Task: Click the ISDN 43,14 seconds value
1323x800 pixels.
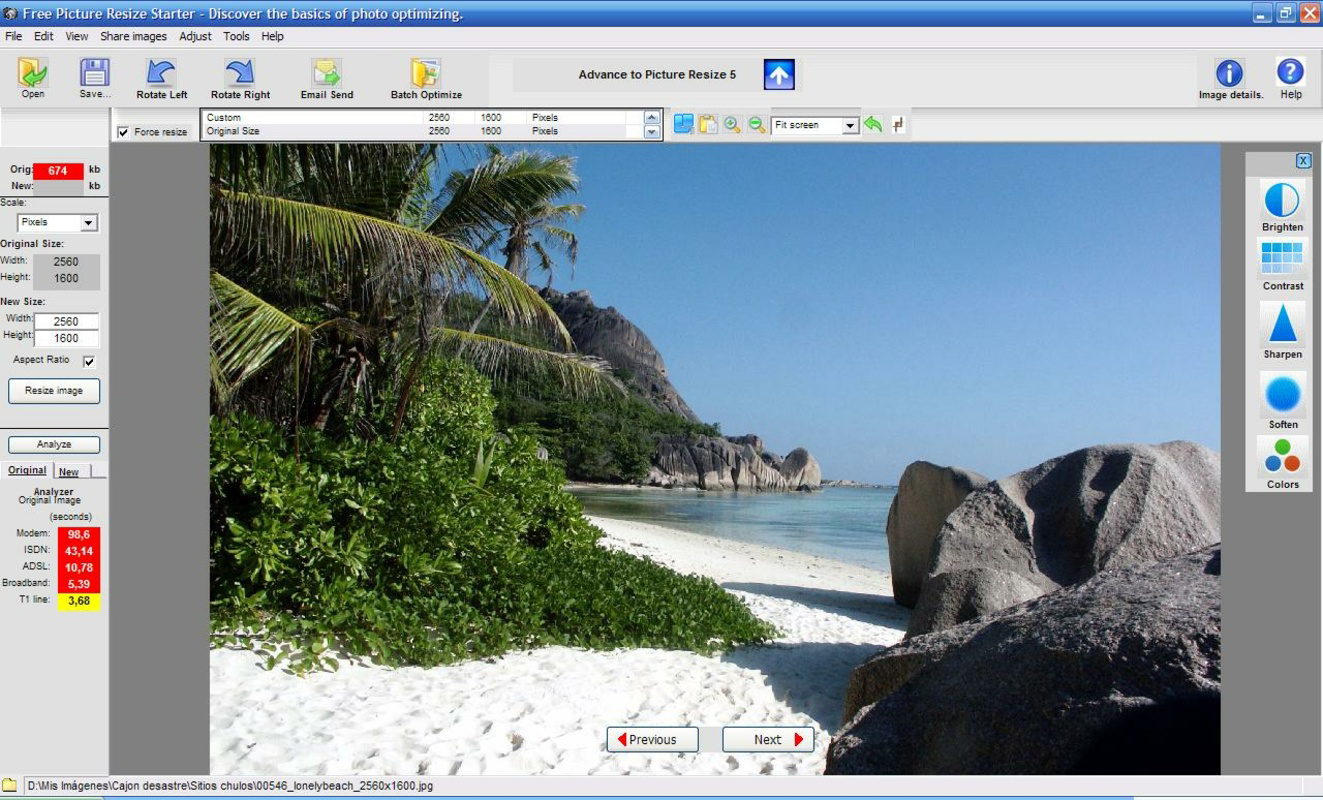Action: 79,551
